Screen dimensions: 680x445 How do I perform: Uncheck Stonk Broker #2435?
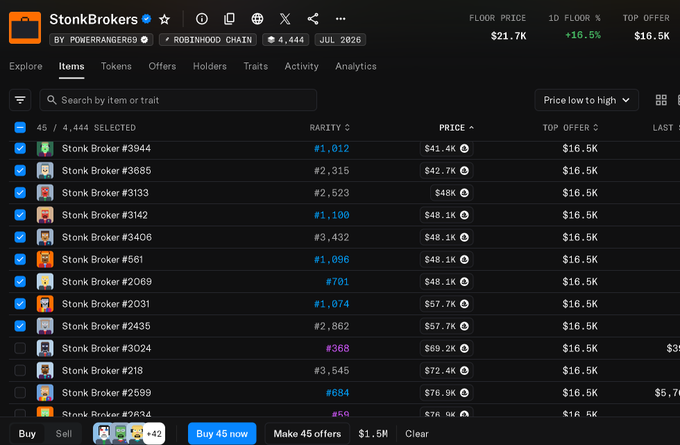[20, 326]
